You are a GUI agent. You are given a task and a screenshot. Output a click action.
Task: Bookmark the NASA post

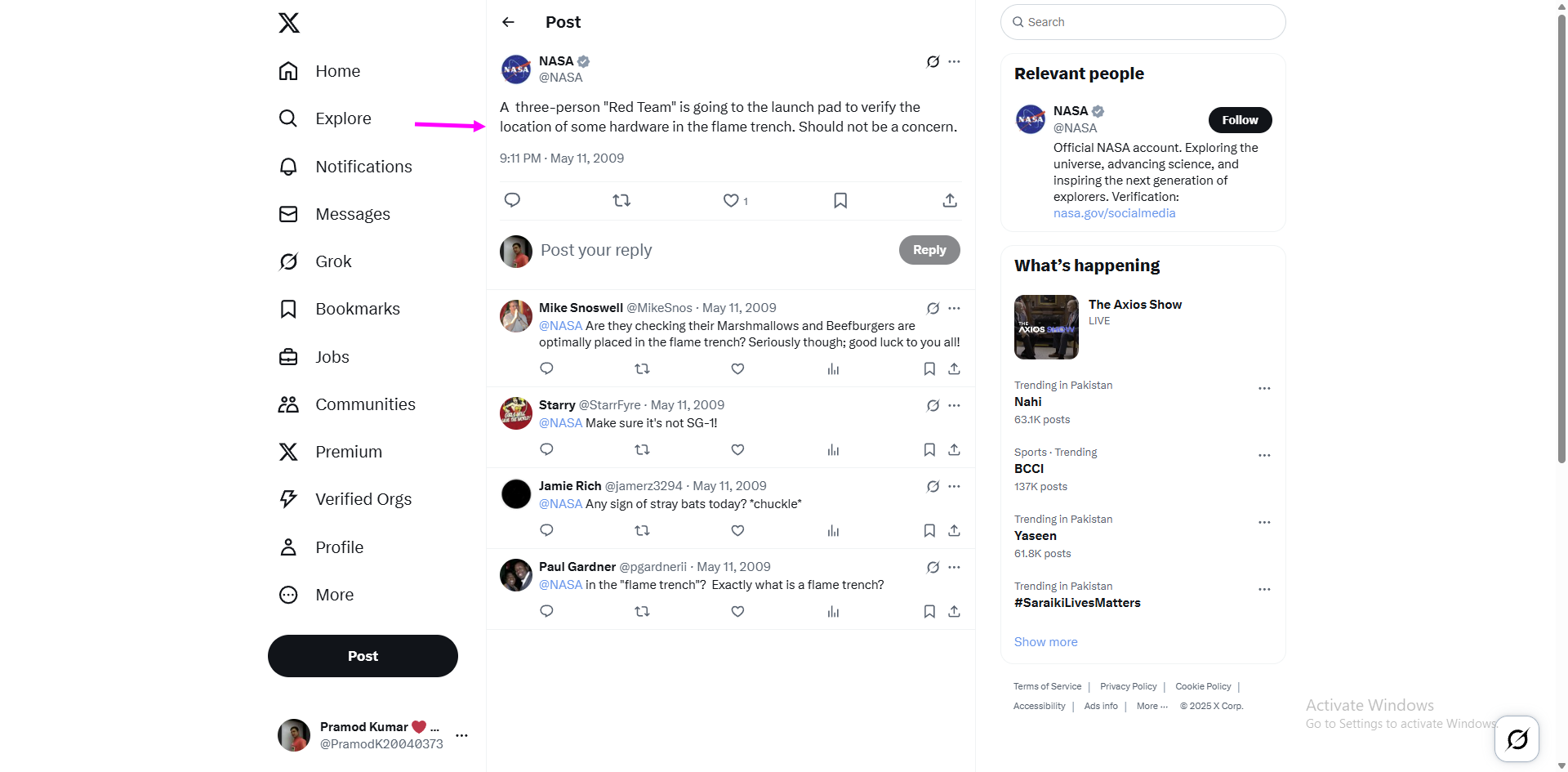840,200
